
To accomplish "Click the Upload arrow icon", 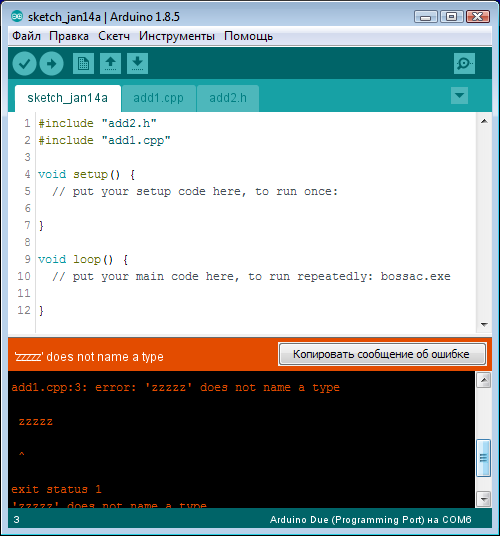I will (51, 64).
